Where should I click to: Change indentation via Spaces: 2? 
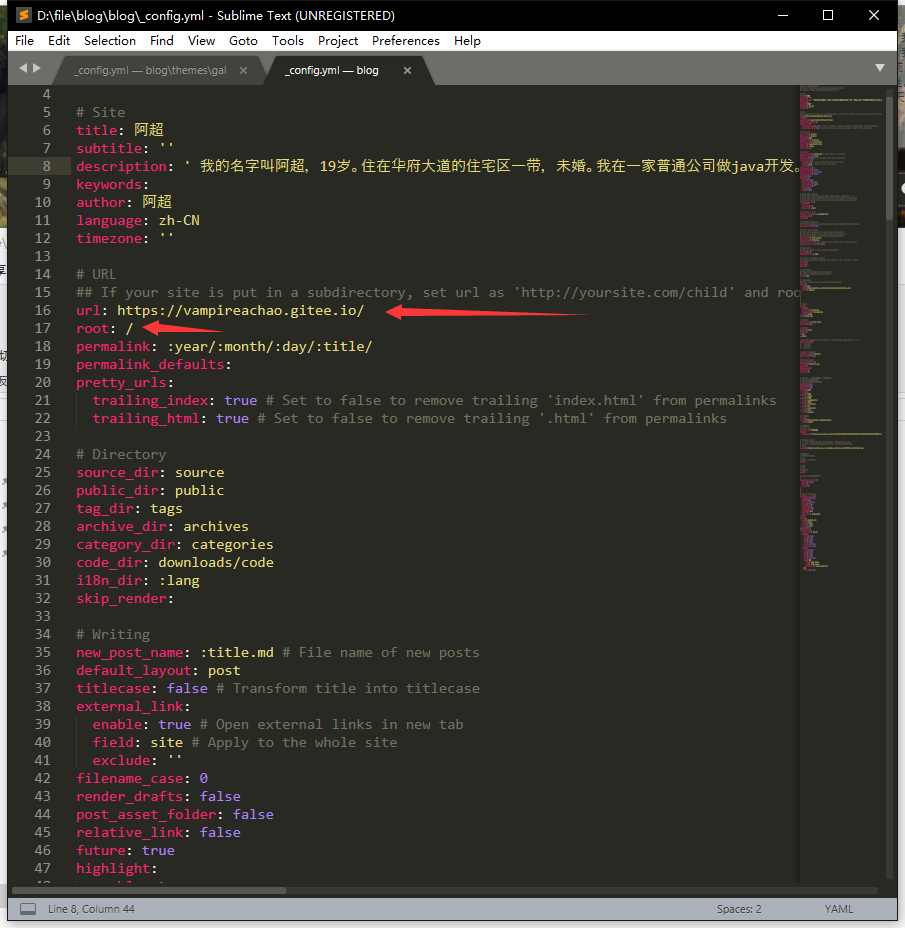738,909
